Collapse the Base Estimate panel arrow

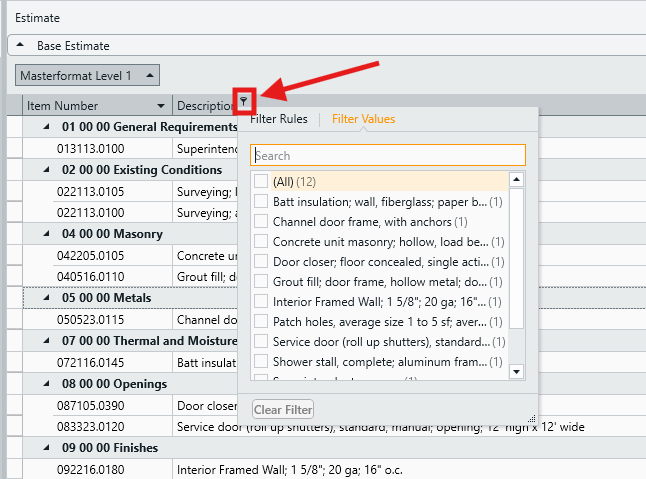[x=22, y=46]
